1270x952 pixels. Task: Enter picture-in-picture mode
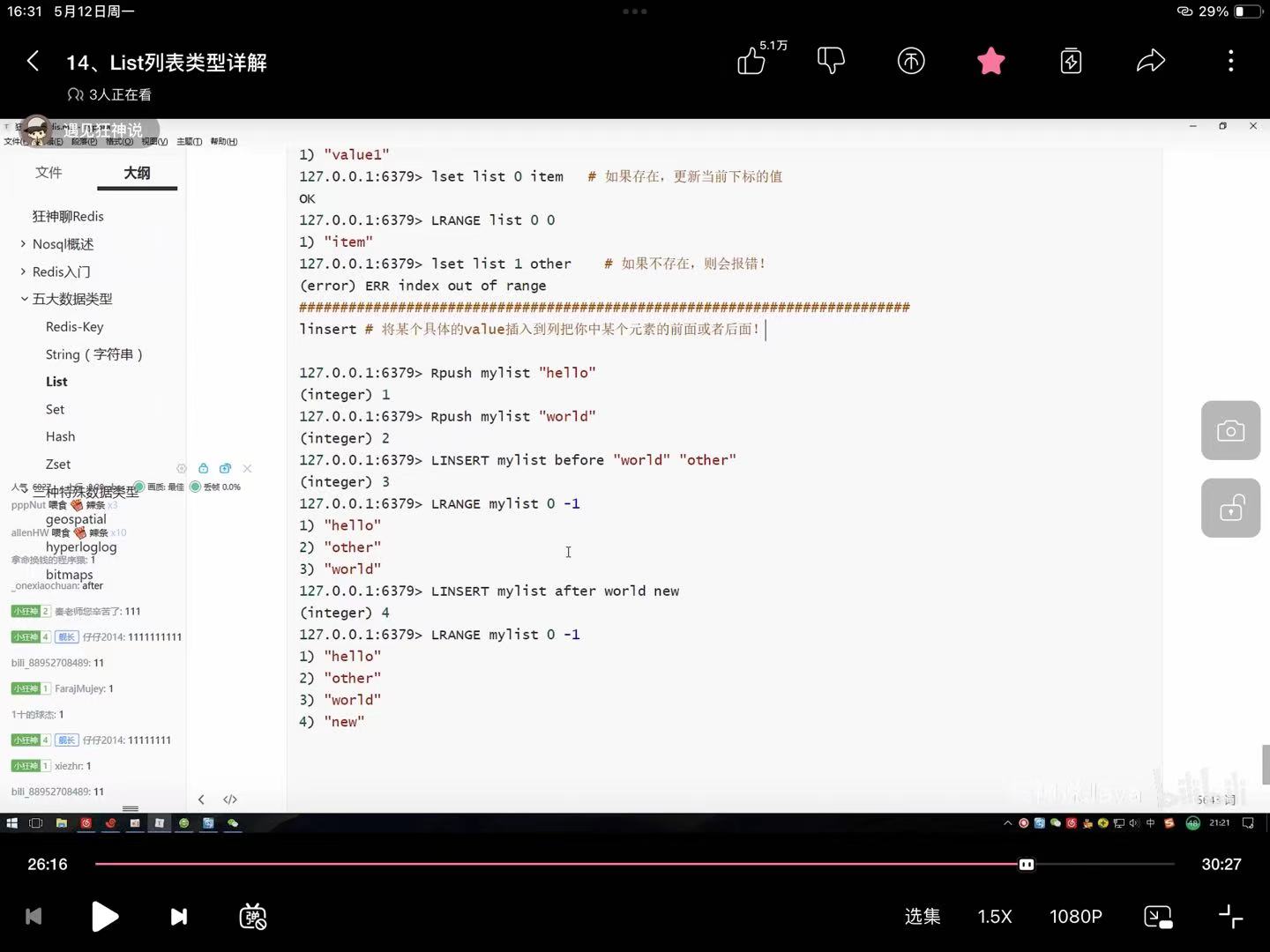[x=1158, y=917]
